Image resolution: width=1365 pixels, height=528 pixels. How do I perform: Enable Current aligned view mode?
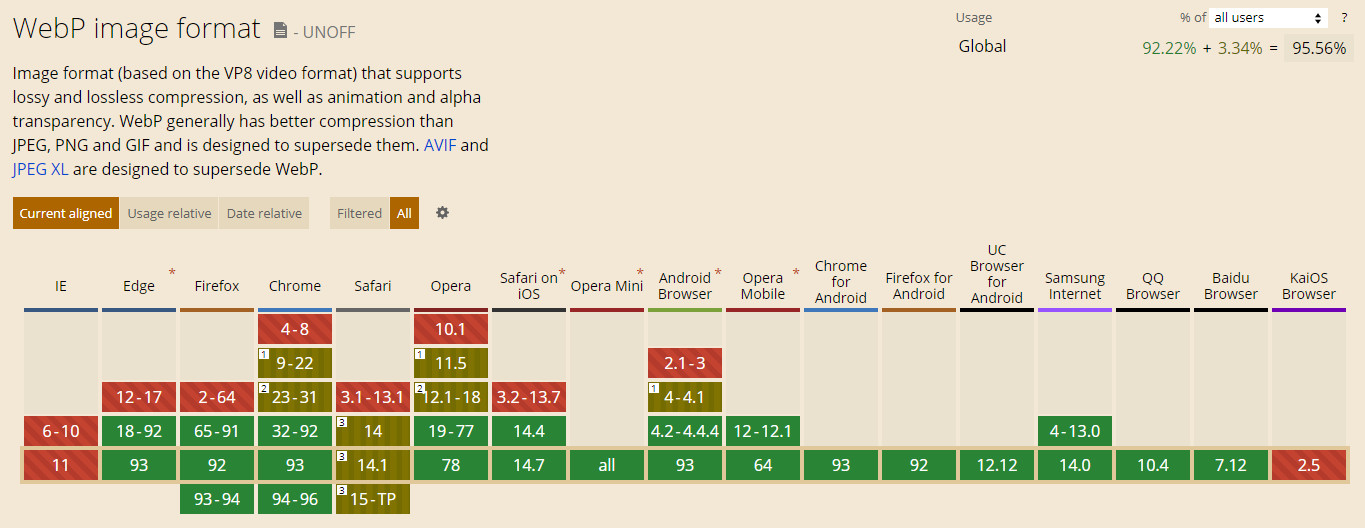pyautogui.click(x=66, y=213)
